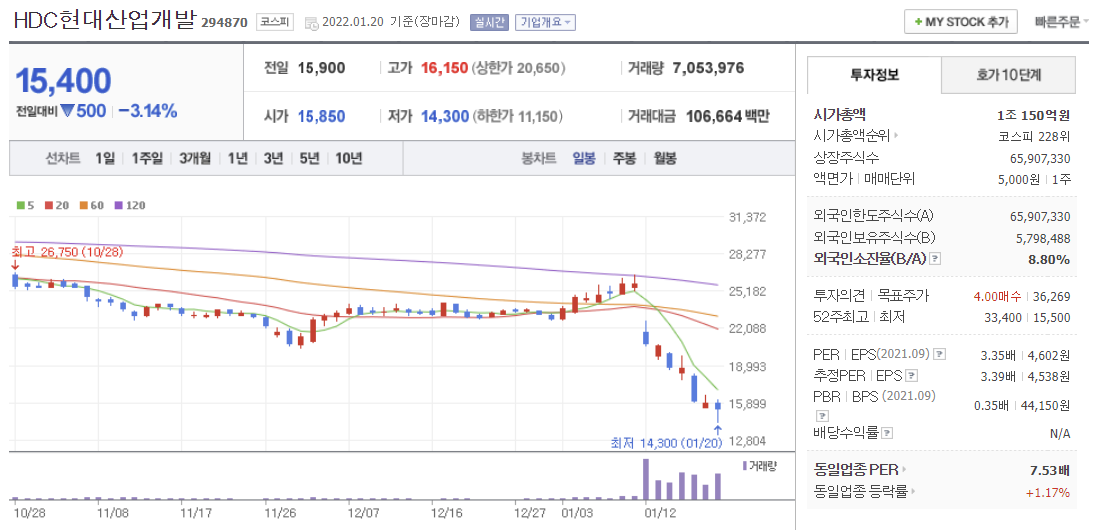Switch to the 투자정보 tab

[874, 75]
